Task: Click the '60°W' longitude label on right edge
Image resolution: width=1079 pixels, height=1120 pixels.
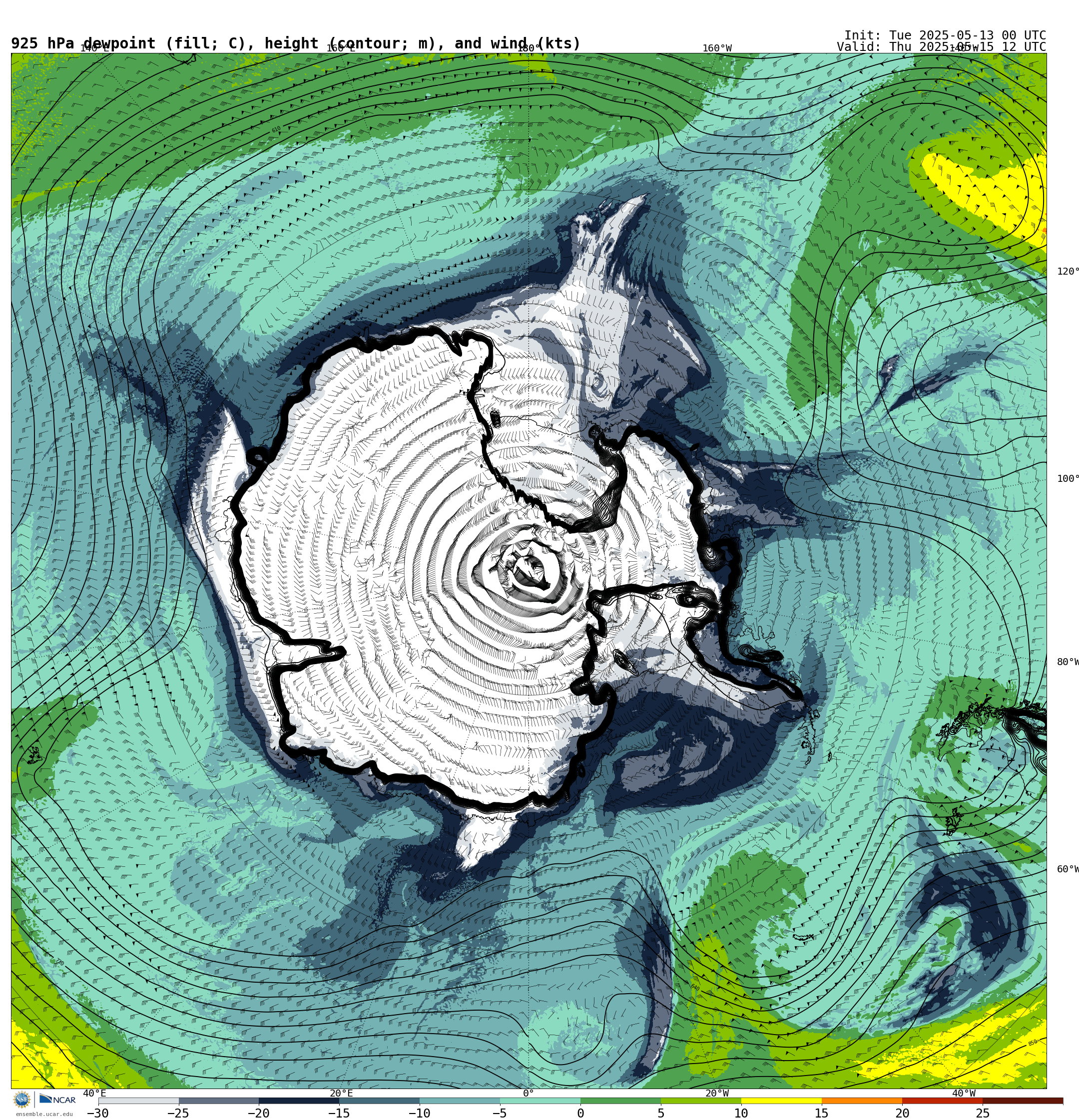Action: click(1068, 869)
